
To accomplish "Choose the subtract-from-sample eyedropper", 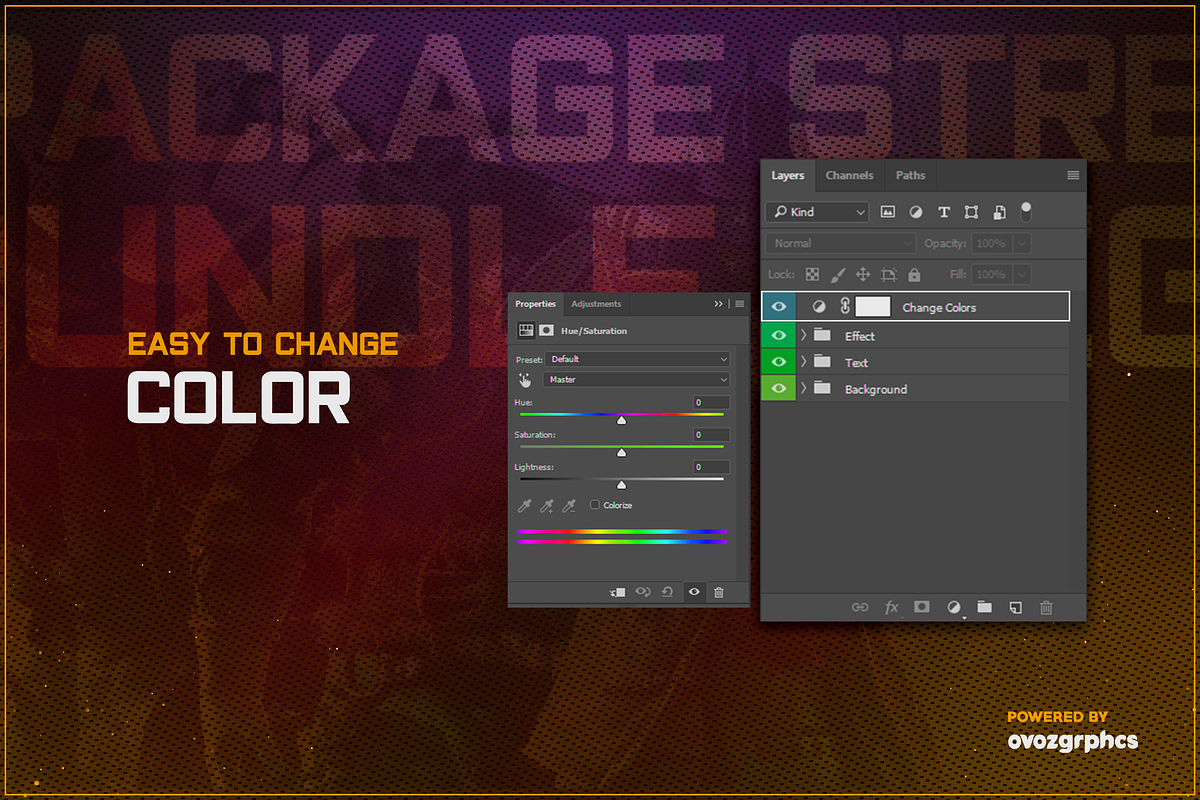I will (x=569, y=506).
